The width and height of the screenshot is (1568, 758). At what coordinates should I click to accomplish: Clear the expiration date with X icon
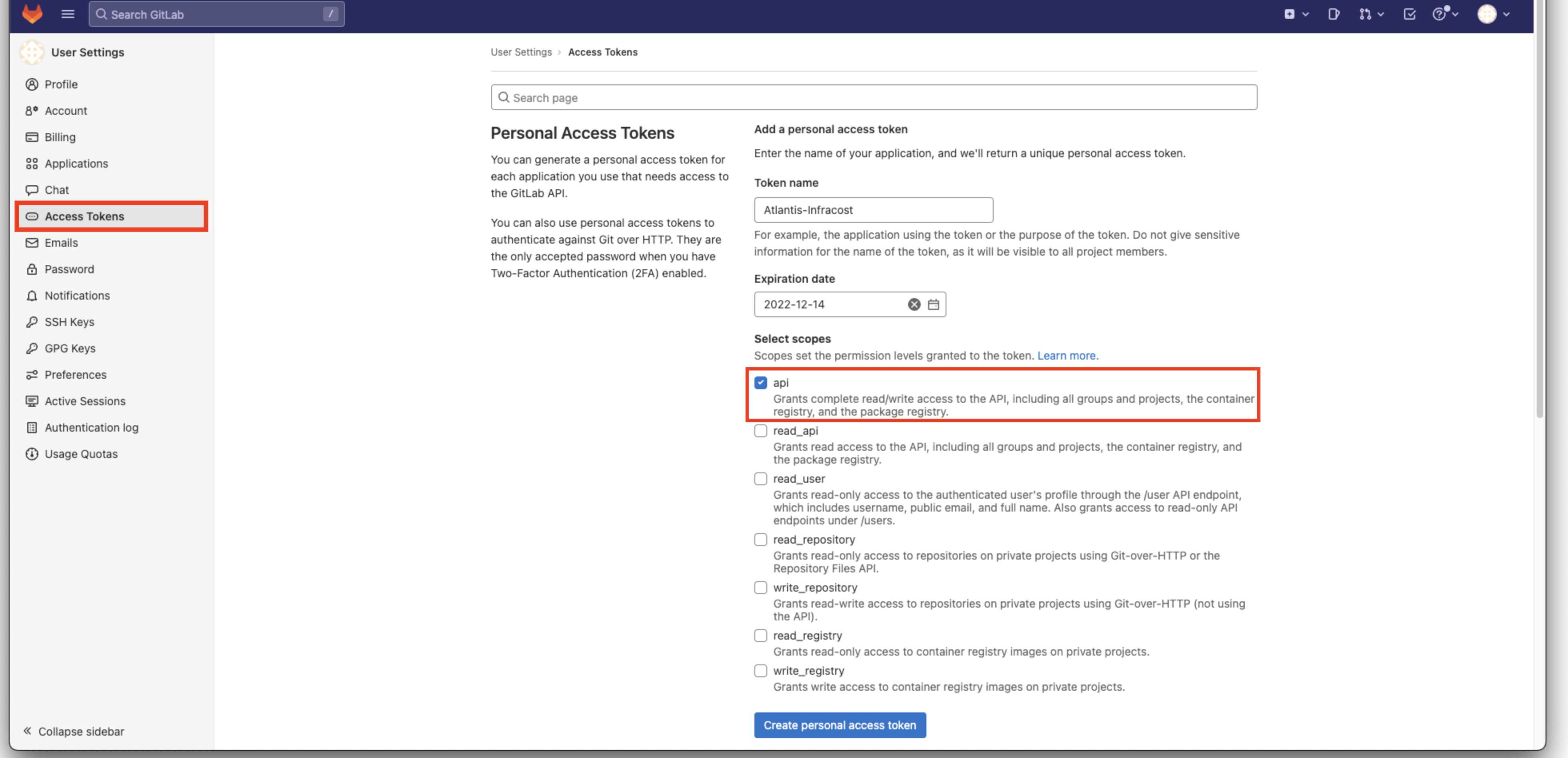click(x=914, y=304)
